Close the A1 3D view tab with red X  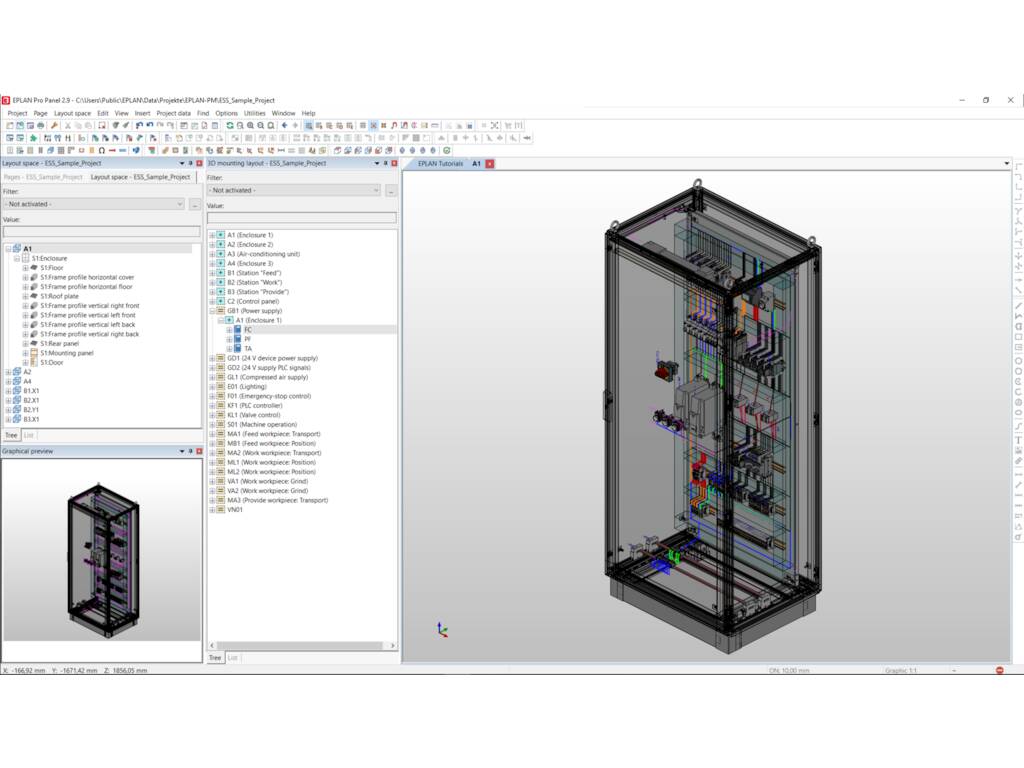490,164
